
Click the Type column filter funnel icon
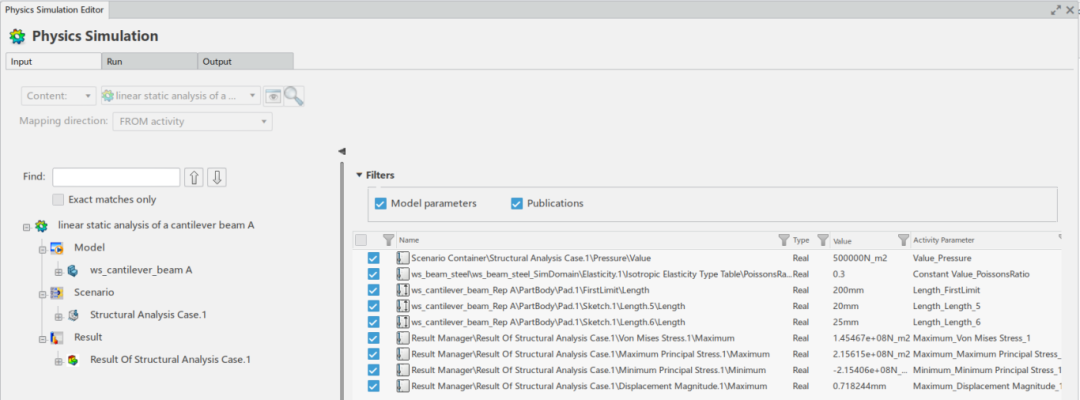pyautogui.click(x=784, y=240)
